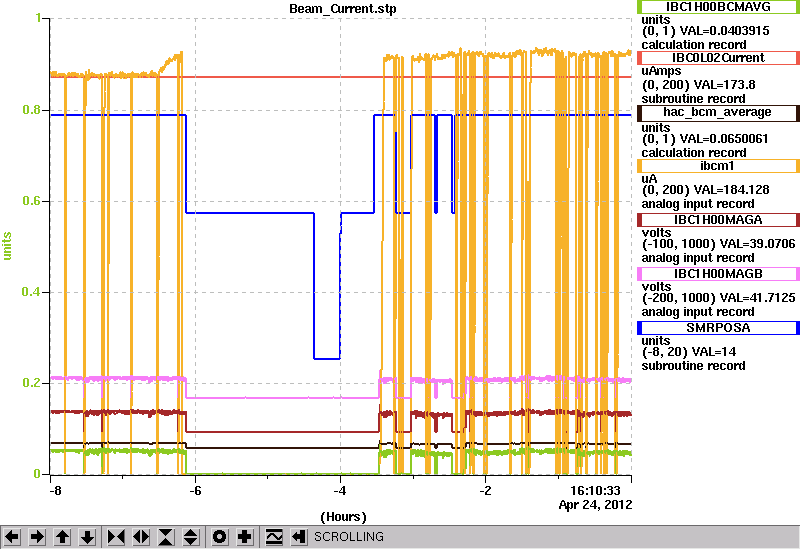The width and height of the screenshot is (800, 549).
Task: Click the (Hours) x-axis label
Action: pos(343,517)
